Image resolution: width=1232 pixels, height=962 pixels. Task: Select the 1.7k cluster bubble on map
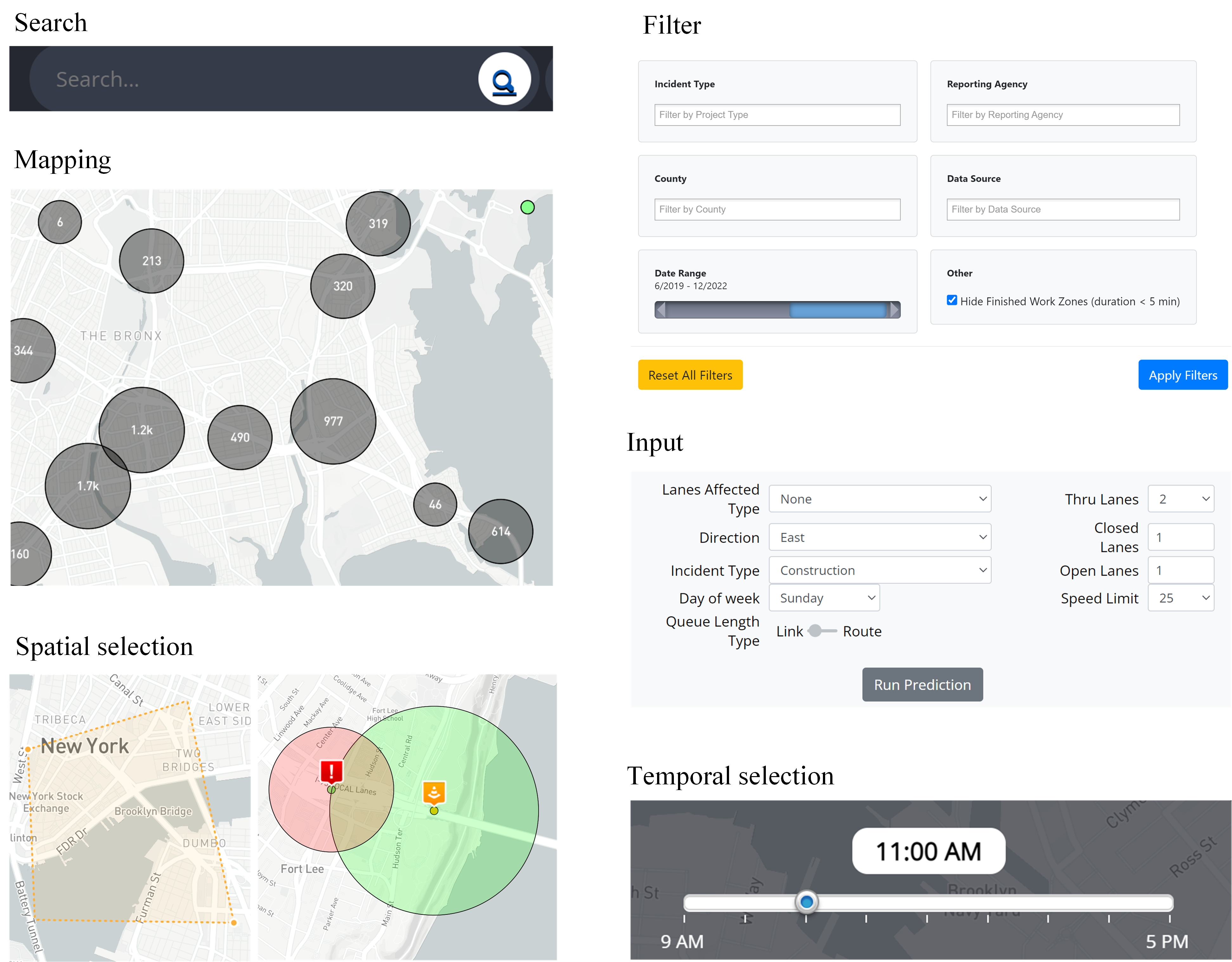click(x=88, y=486)
